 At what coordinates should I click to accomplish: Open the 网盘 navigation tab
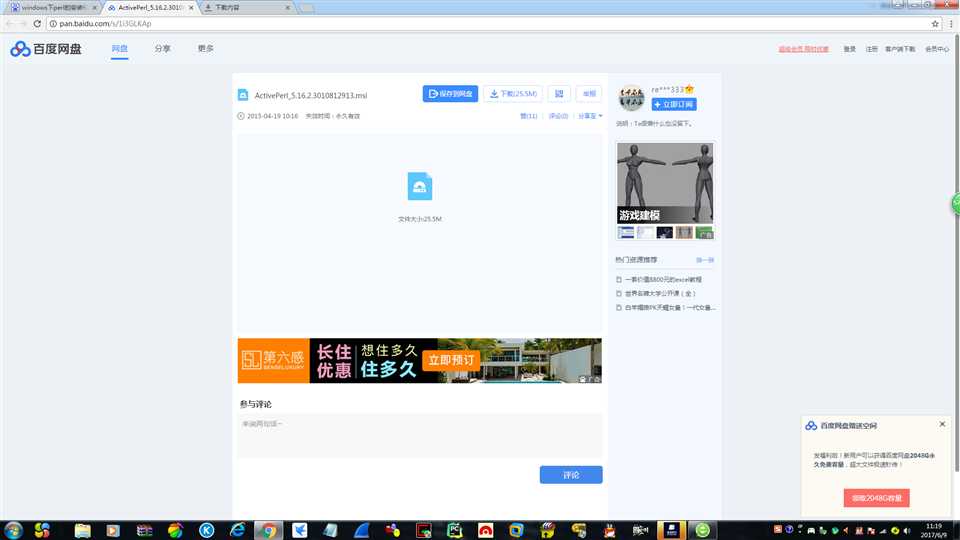[x=119, y=48]
